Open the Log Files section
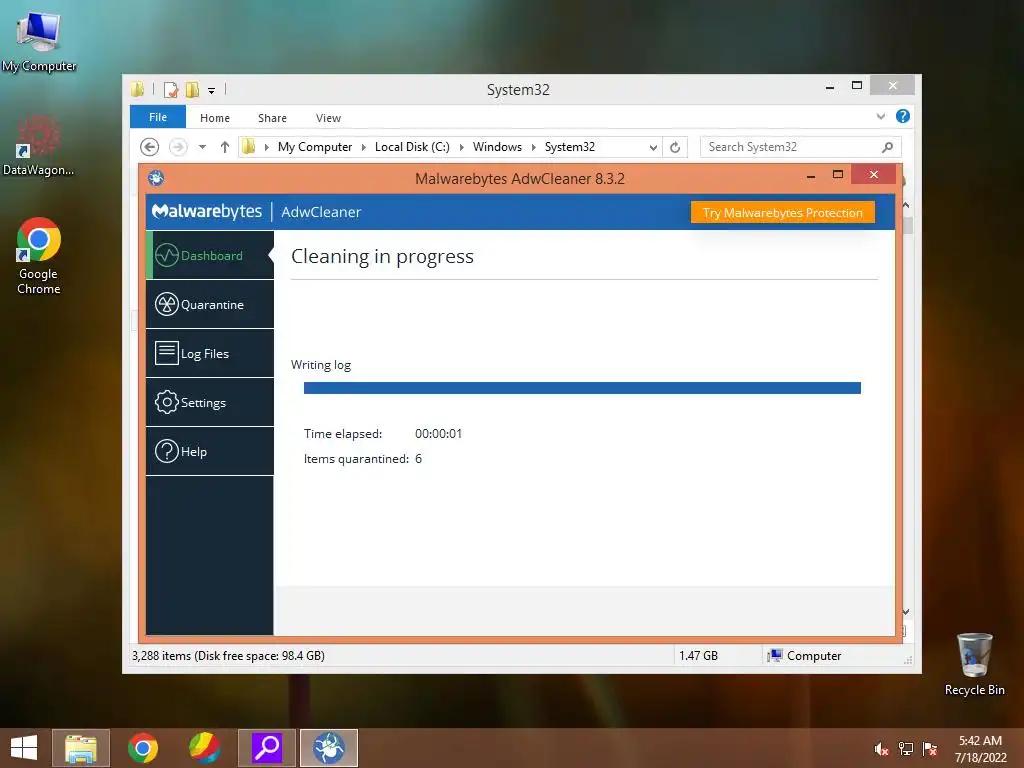This screenshot has height=768, width=1024. click(210, 353)
